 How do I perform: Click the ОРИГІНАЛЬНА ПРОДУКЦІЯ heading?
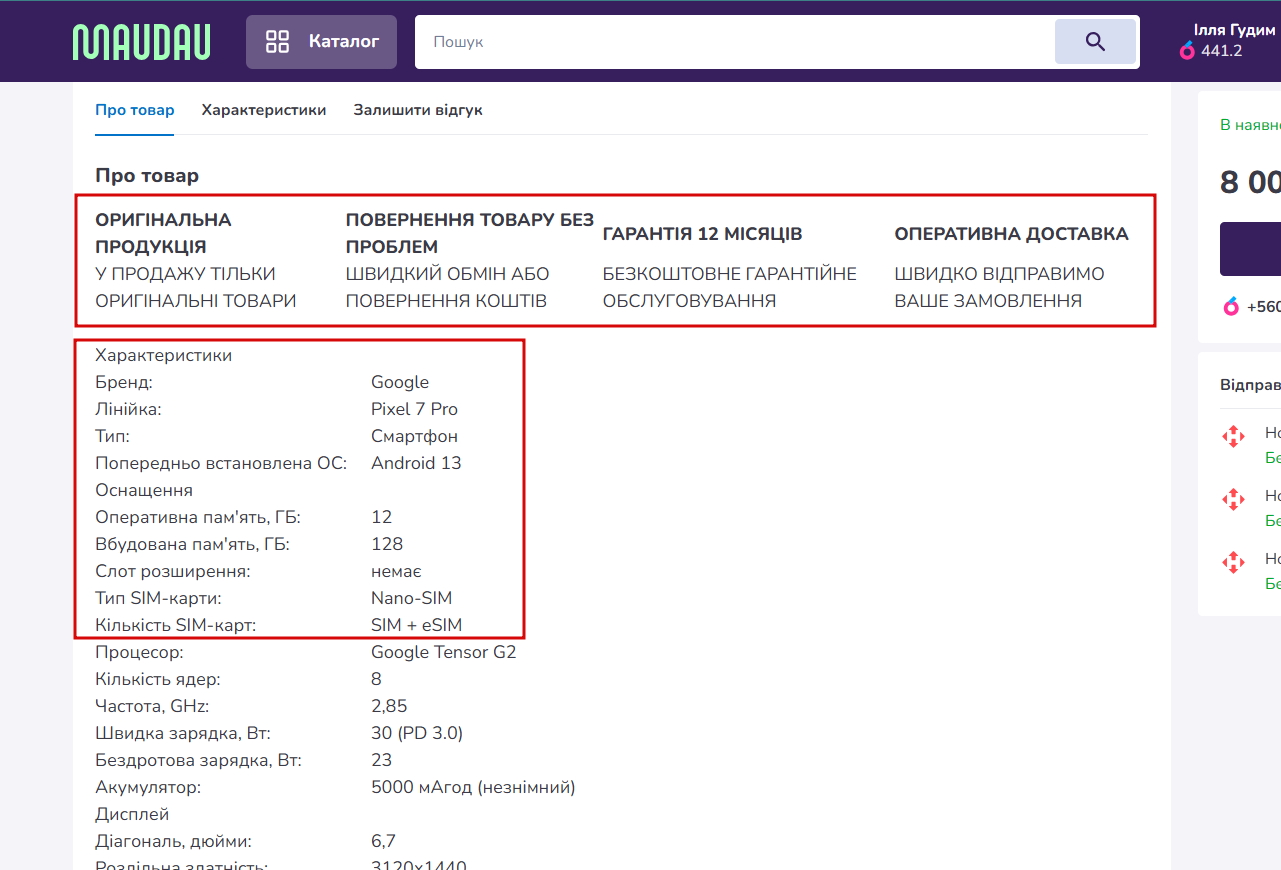click(163, 233)
